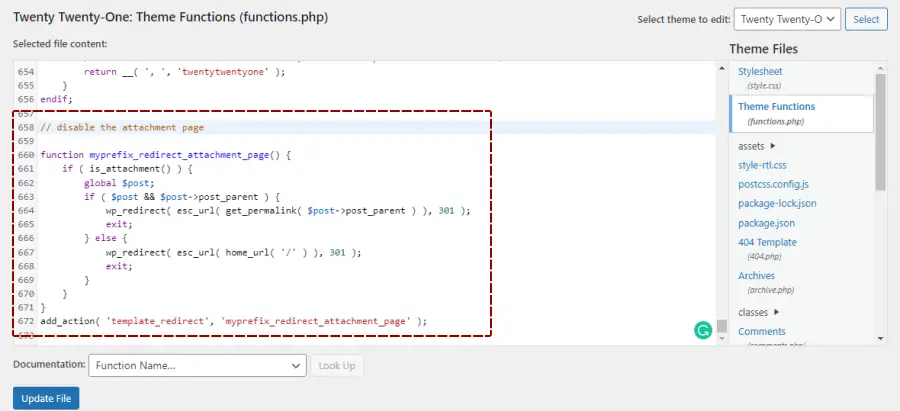Click the code editor's scroll-down arrow
Screen dimensions: 900x411
pos(721,339)
